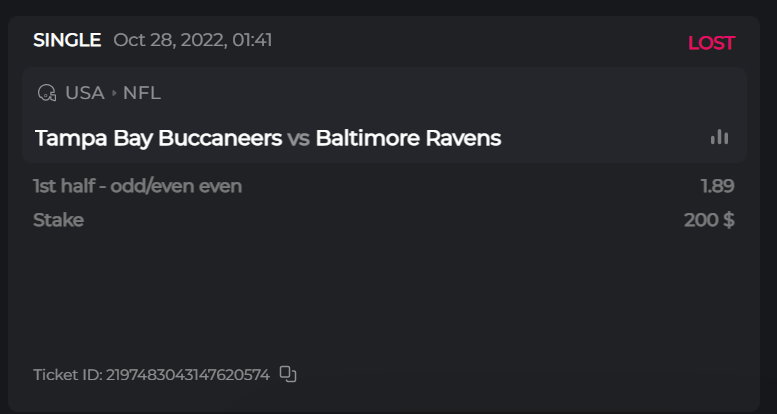Select the 1.89 odds value
Screen dimensions: 777x414
tap(717, 186)
